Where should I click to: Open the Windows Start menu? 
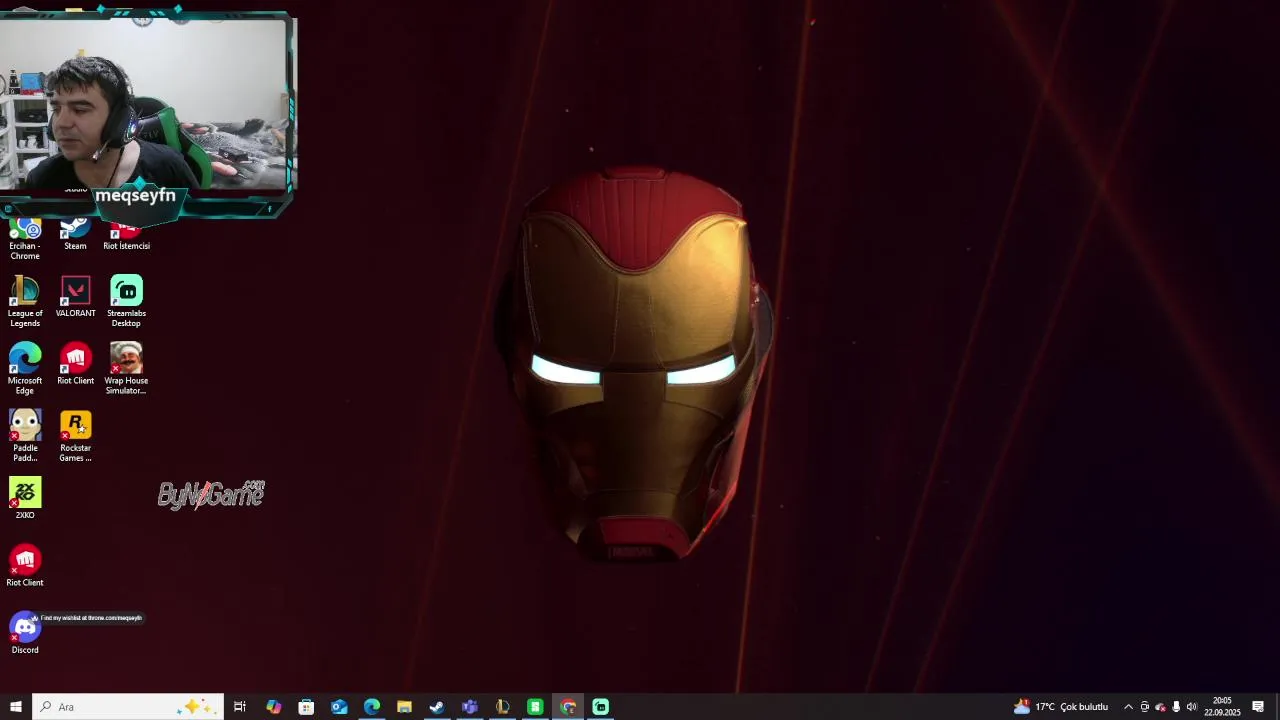[x=16, y=707]
